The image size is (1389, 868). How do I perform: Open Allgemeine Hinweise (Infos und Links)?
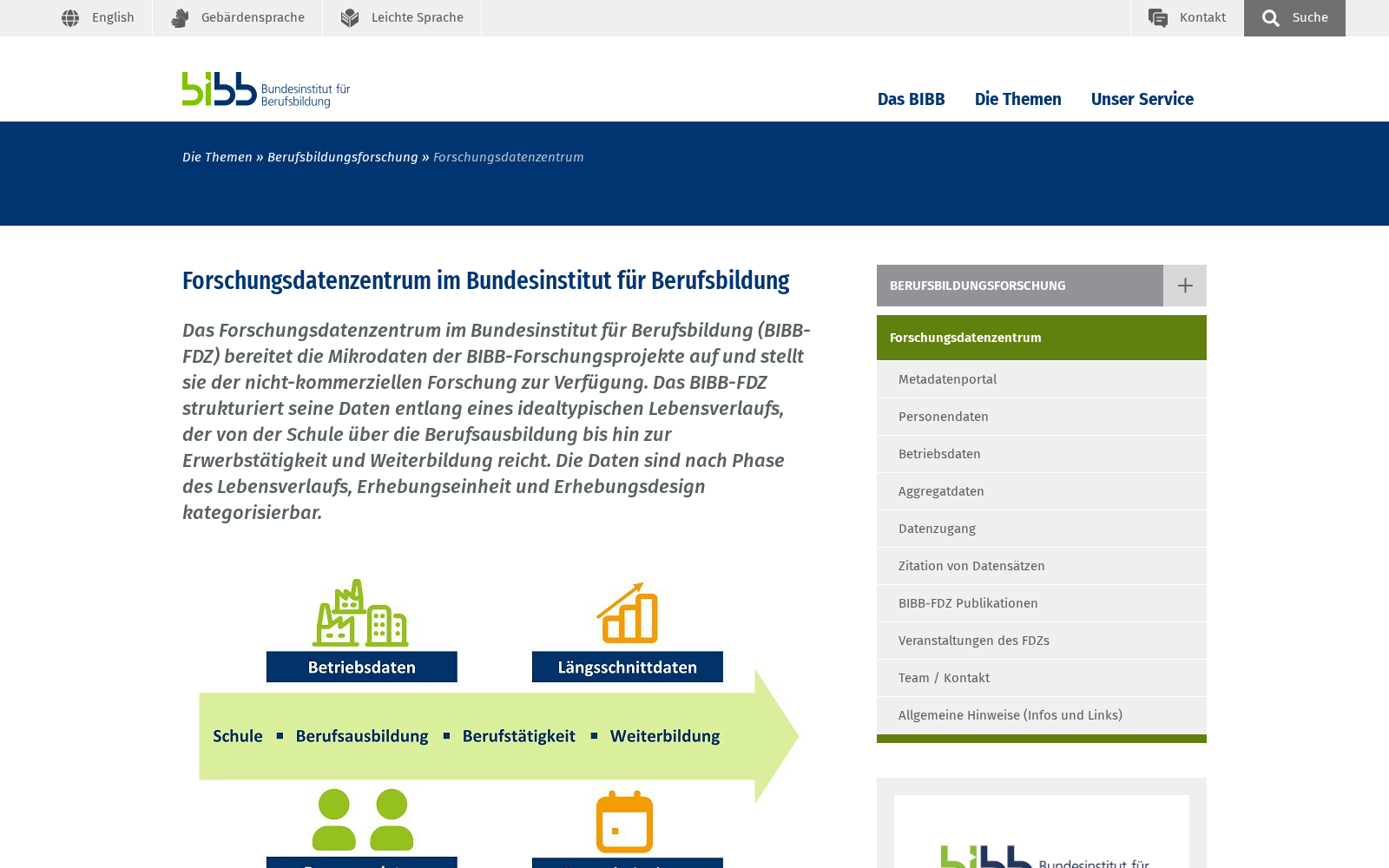coord(1042,715)
